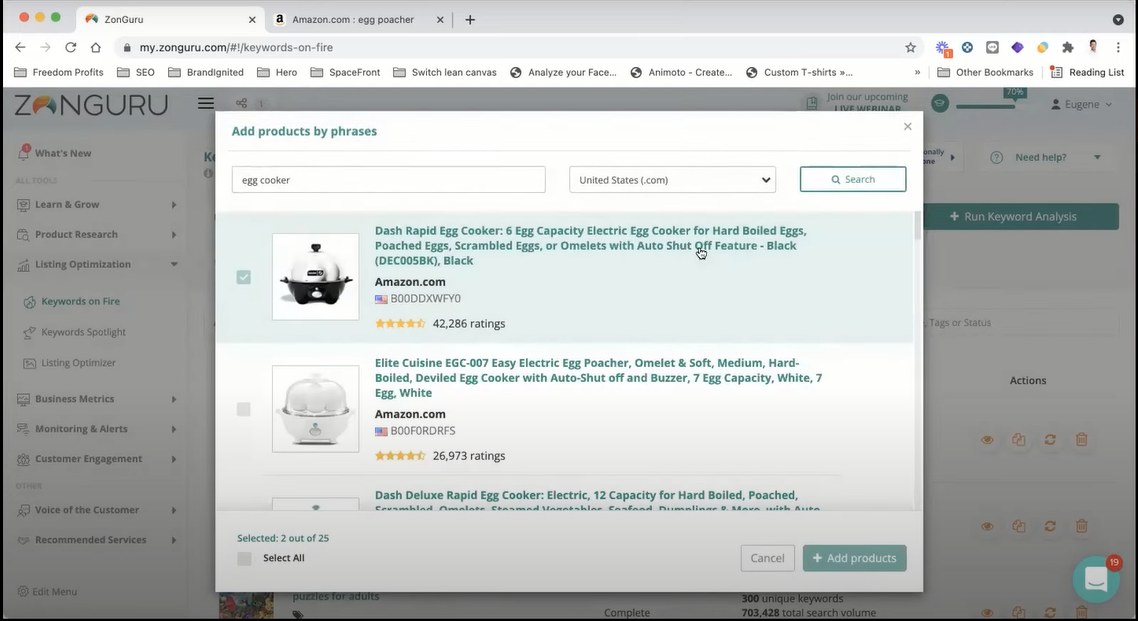Viewport: 1138px width, 621px height.
Task: Click the What's New bell icon
Action: [23, 152]
